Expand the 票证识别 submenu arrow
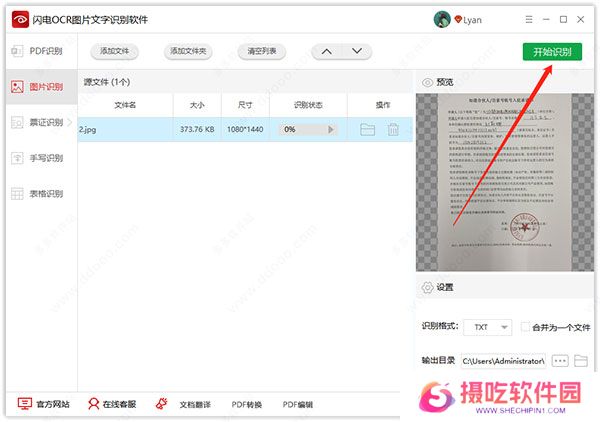The image size is (600, 422). coord(69,122)
